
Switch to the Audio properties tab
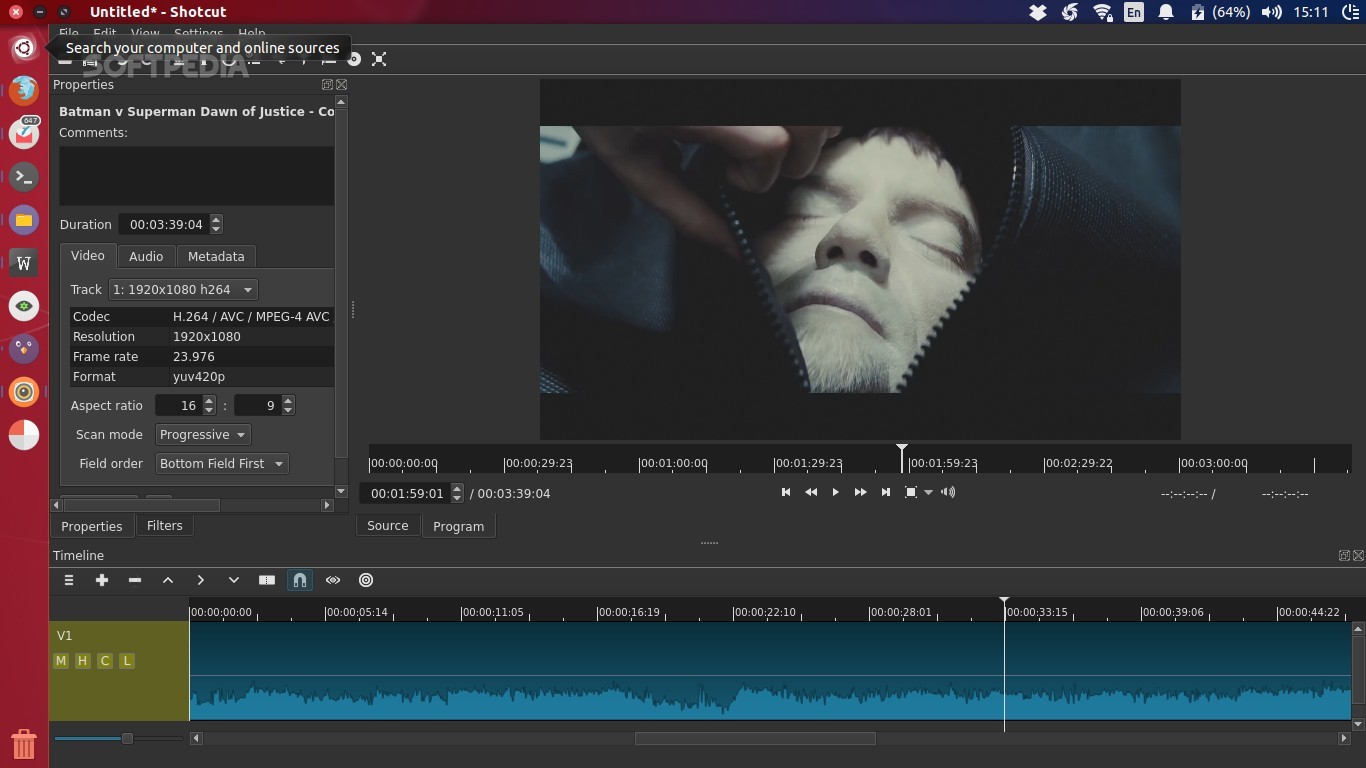point(146,257)
